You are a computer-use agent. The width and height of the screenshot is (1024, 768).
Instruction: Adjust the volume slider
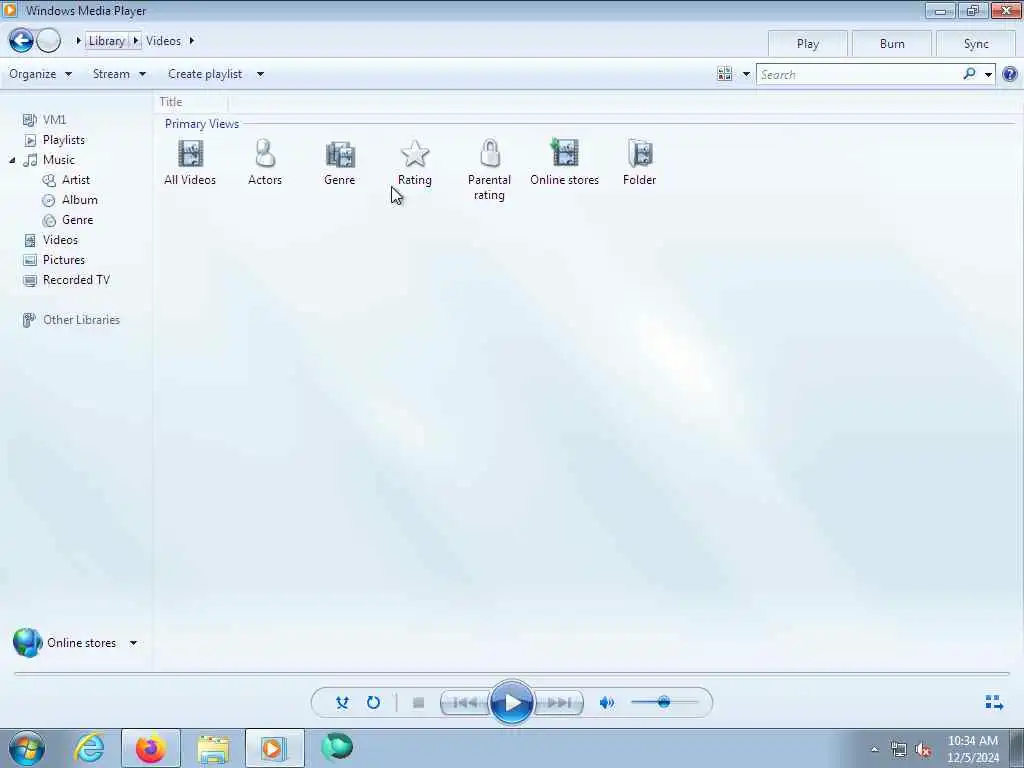pos(664,702)
